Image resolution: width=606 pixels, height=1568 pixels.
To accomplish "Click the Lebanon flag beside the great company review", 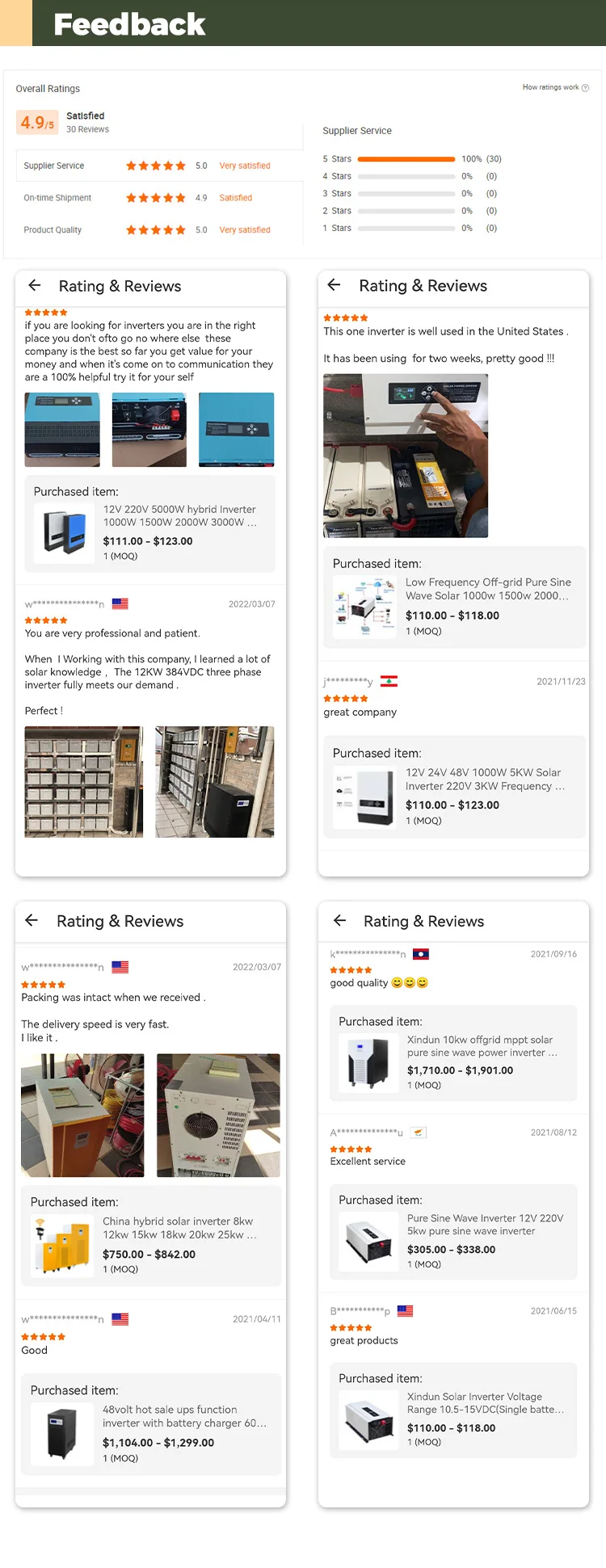I will pyautogui.click(x=389, y=681).
